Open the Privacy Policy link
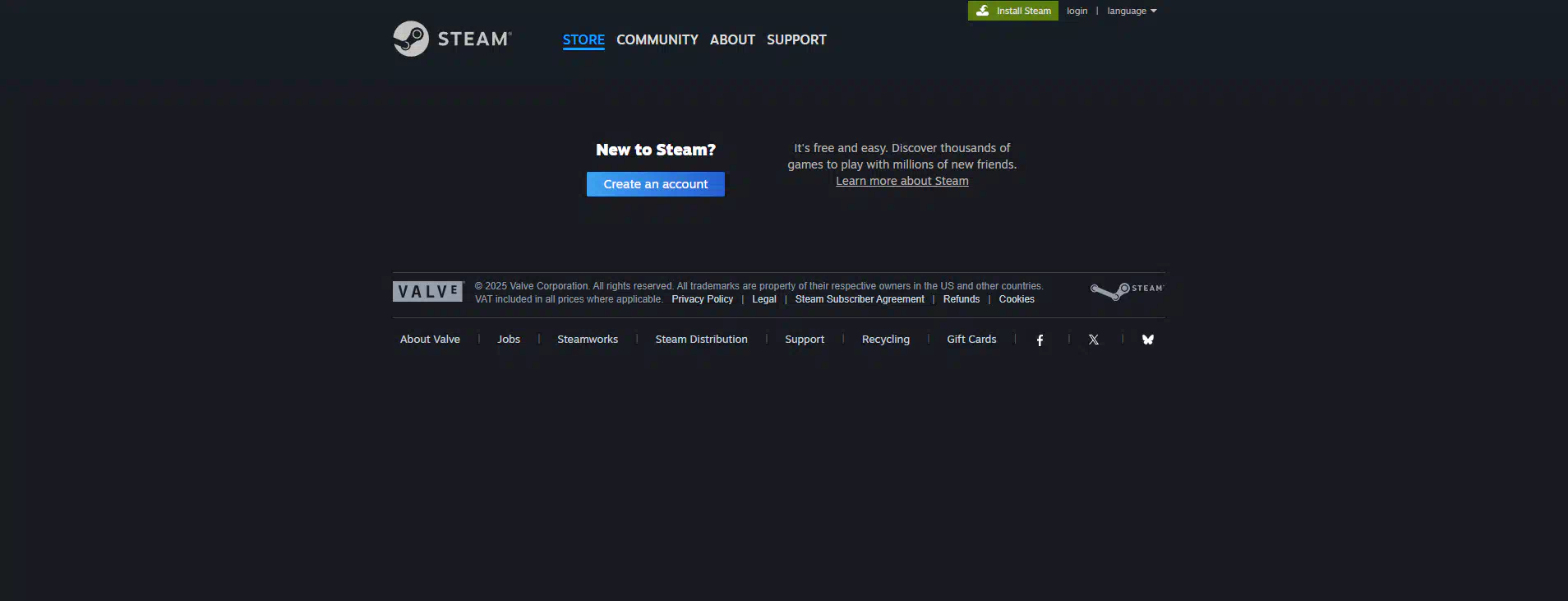 (x=702, y=299)
